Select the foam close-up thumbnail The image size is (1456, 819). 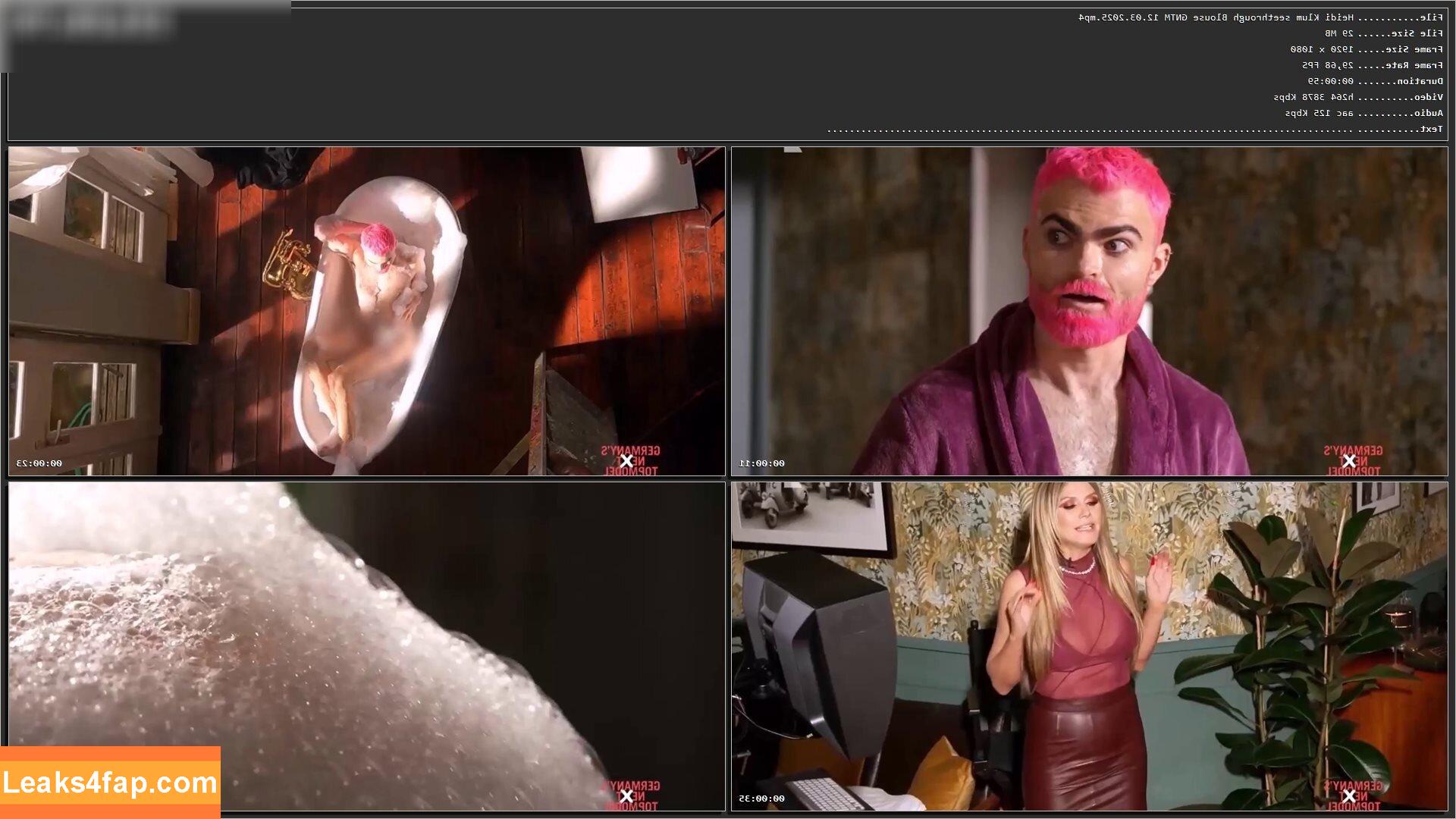[366, 646]
